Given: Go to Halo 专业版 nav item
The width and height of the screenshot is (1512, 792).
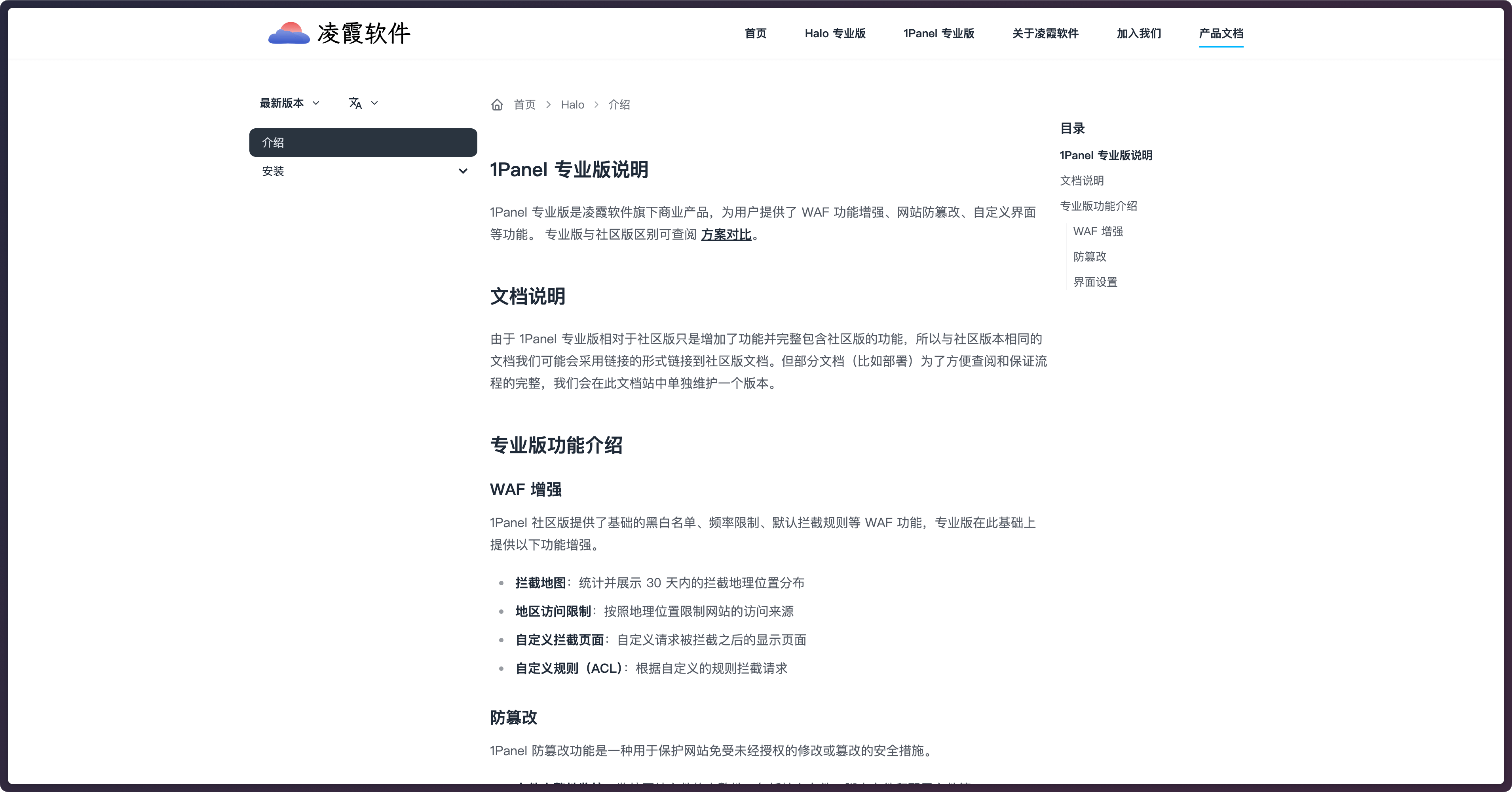Looking at the screenshot, I should [x=835, y=34].
